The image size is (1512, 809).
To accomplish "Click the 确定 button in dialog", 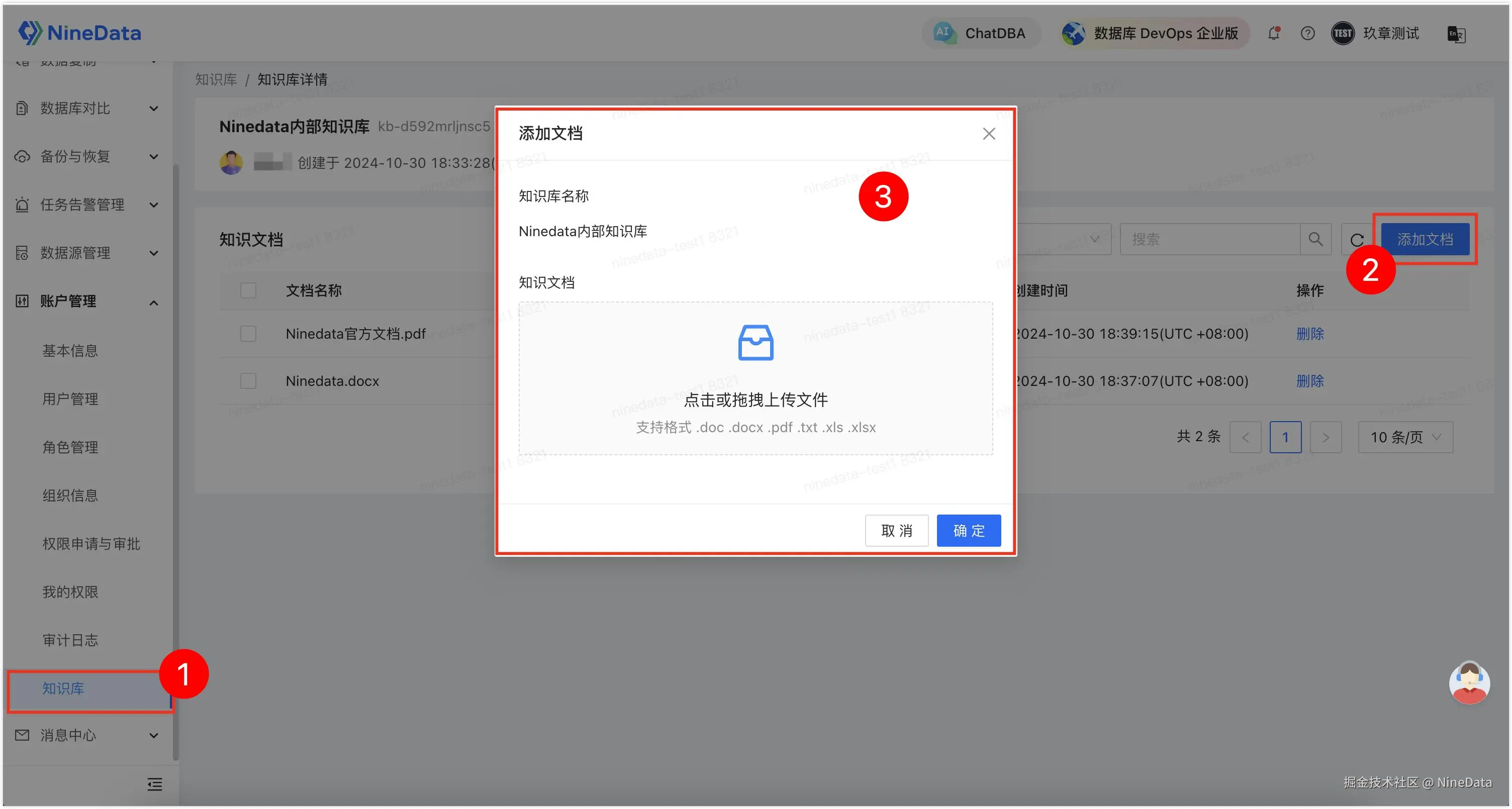I will pos(968,530).
